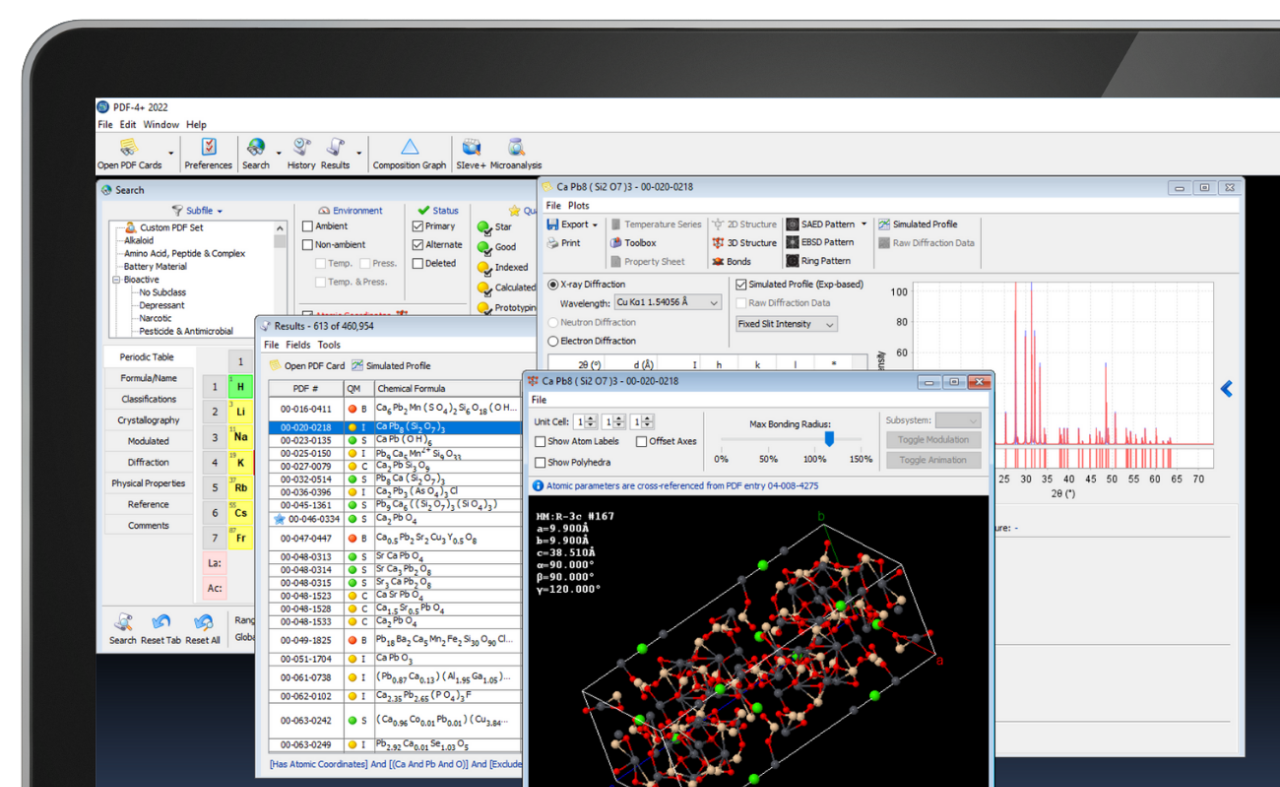Adjust the Max Bonding Radius slider
1280x787 pixels.
click(x=829, y=439)
